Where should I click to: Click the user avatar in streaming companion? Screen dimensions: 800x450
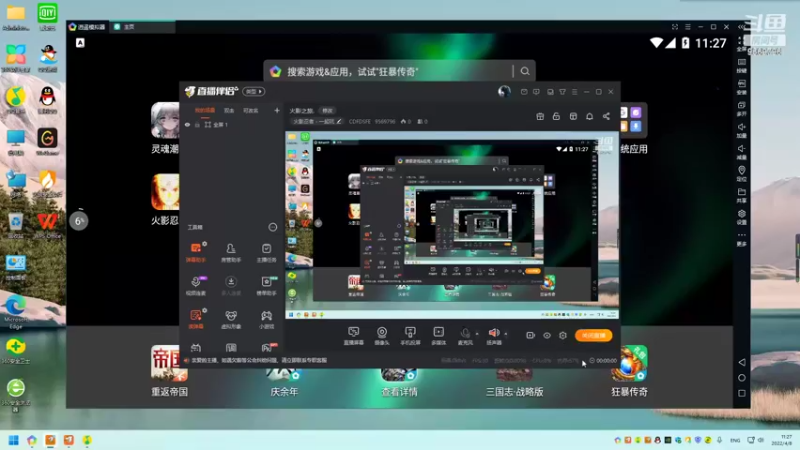[x=504, y=91]
